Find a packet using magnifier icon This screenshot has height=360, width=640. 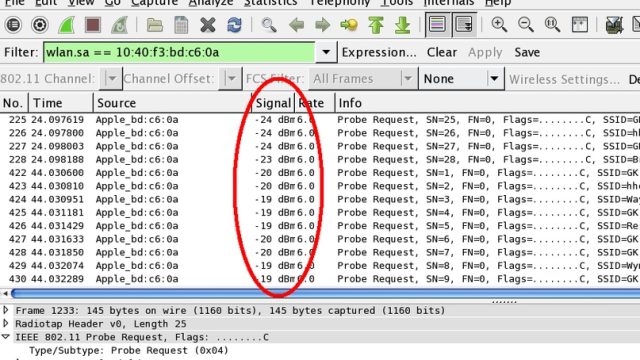click(x=269, y=25)
